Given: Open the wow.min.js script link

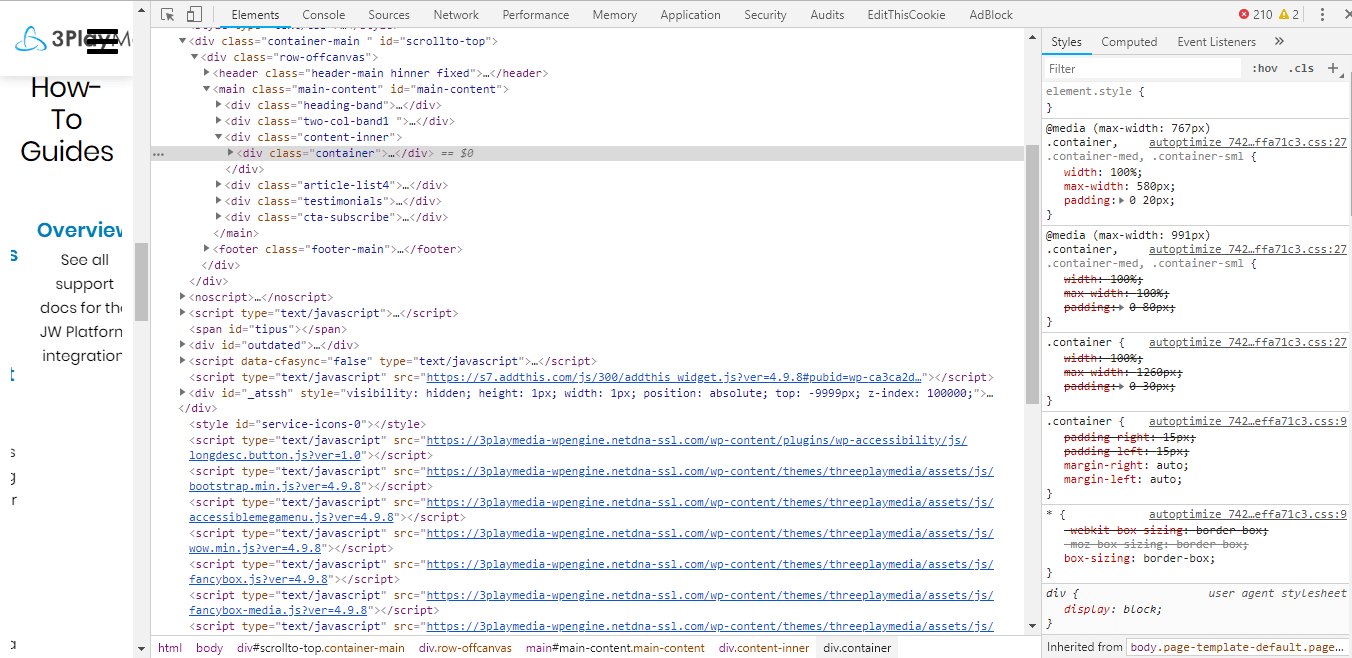Looking at the screenshot, I should click(x=591, y=541).
